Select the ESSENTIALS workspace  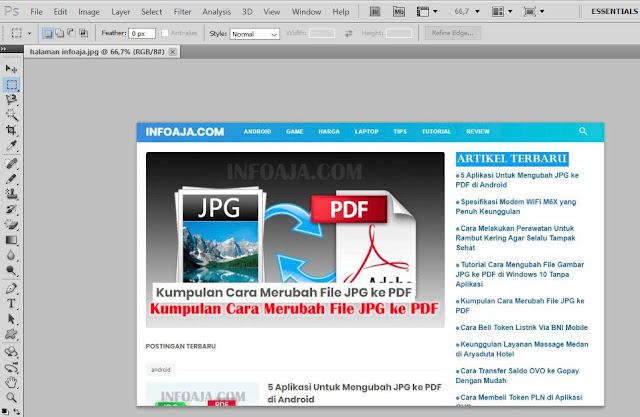pos(614,11)
